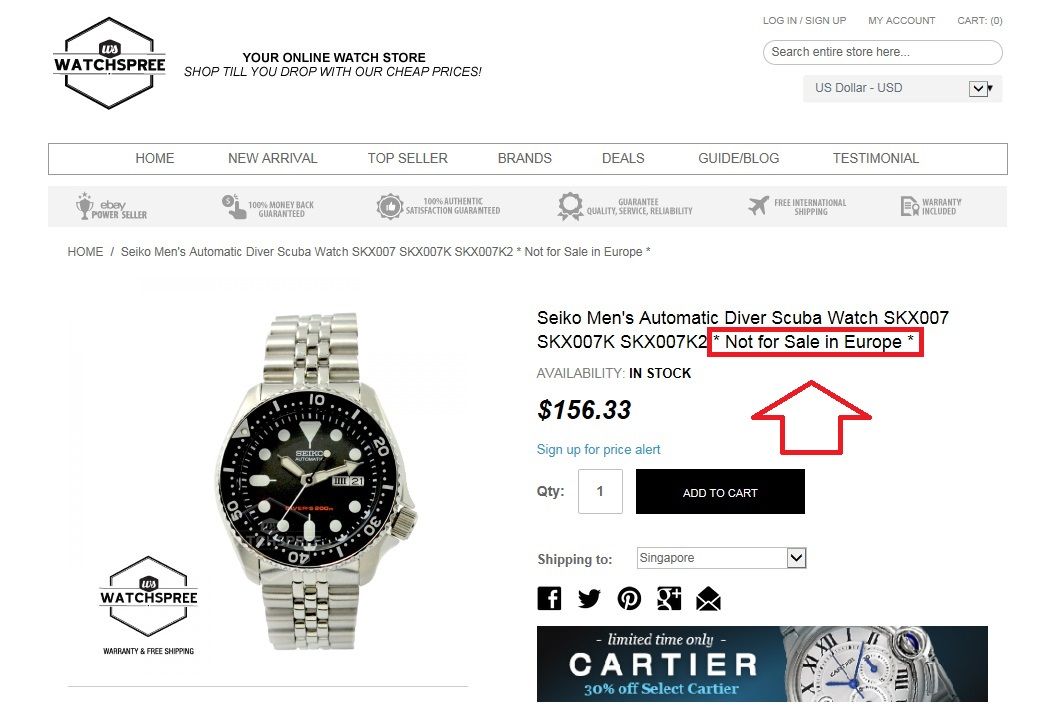Open the TOP SELLER navigation item
This screenshot has height=705, width=1046.
click(408, 158)
